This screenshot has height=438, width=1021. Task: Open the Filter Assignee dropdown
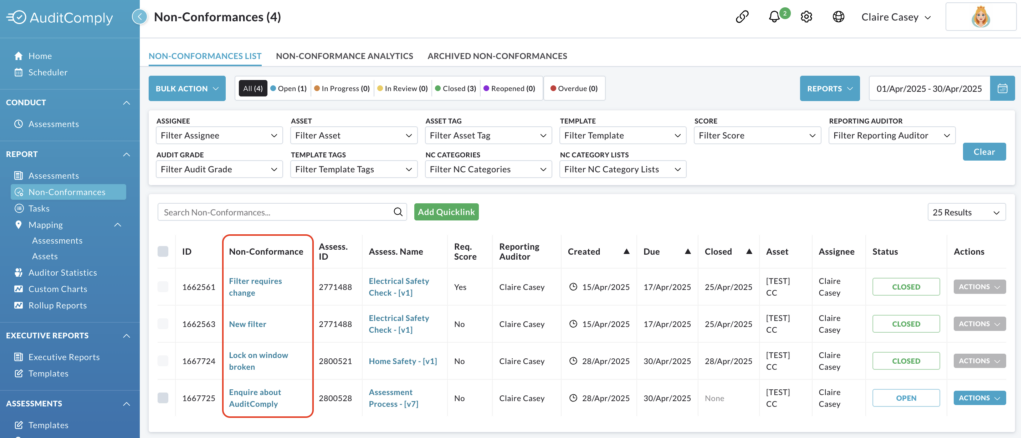coord(219,135)
